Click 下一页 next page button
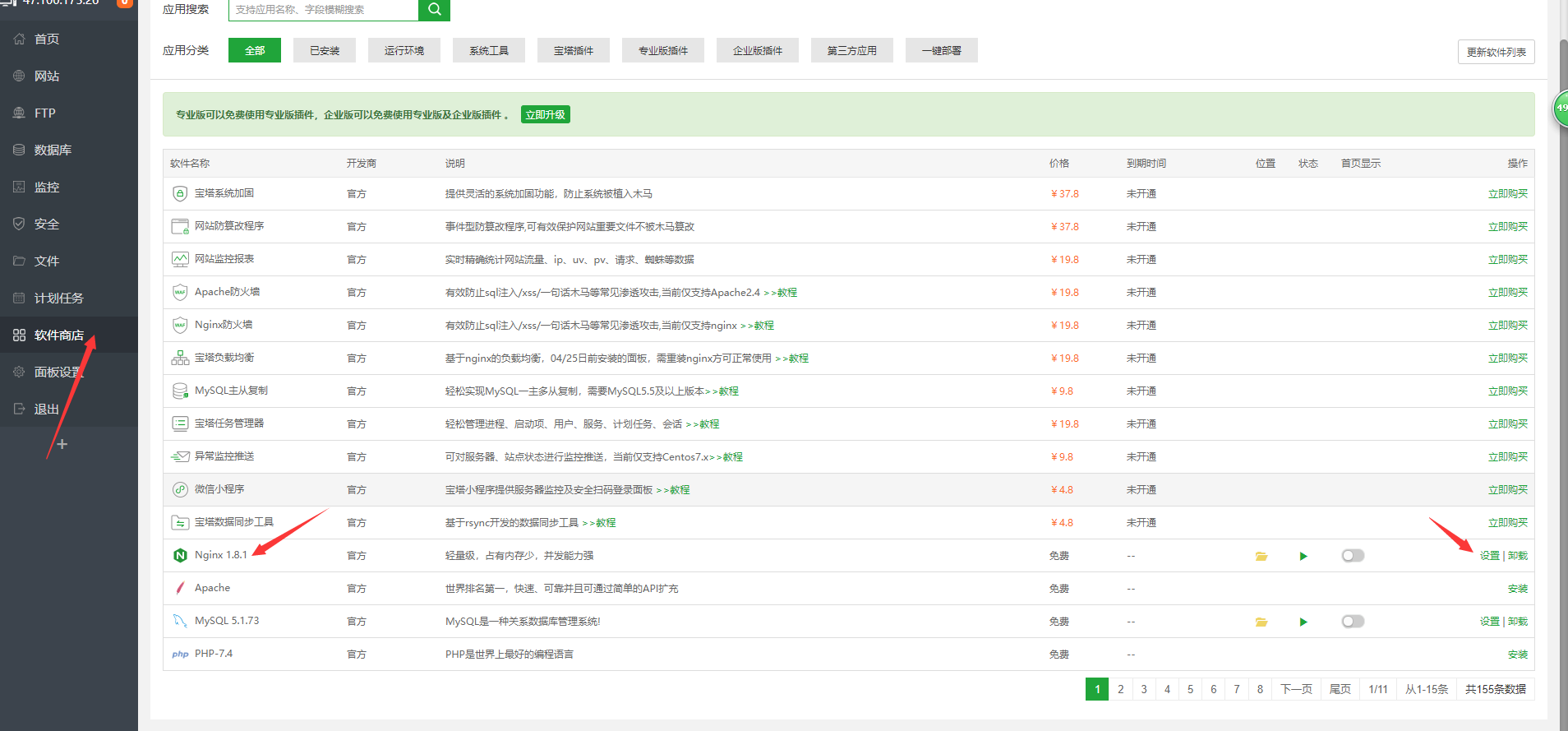Screen dimensions: 1568x731 coord(1296,689)
